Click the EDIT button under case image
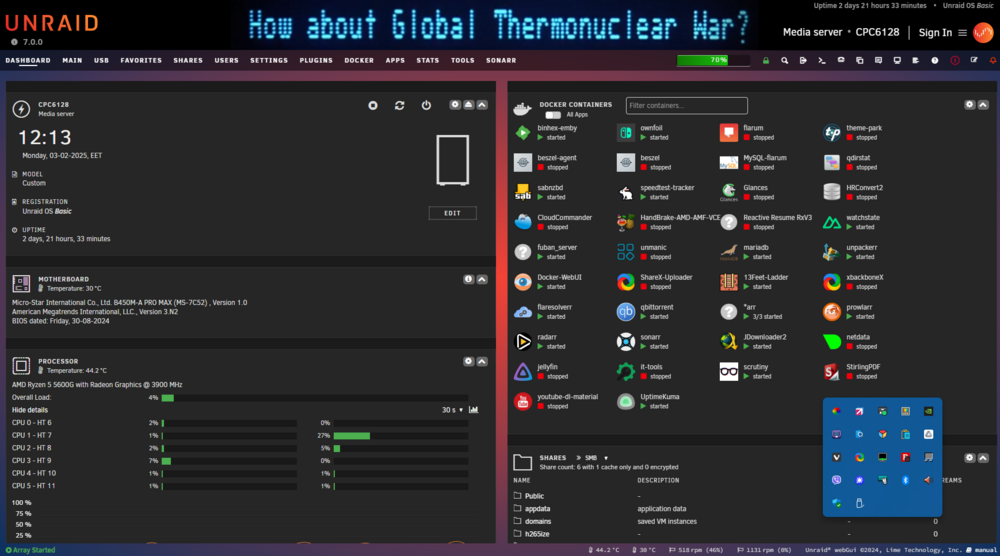 point(452,213)
